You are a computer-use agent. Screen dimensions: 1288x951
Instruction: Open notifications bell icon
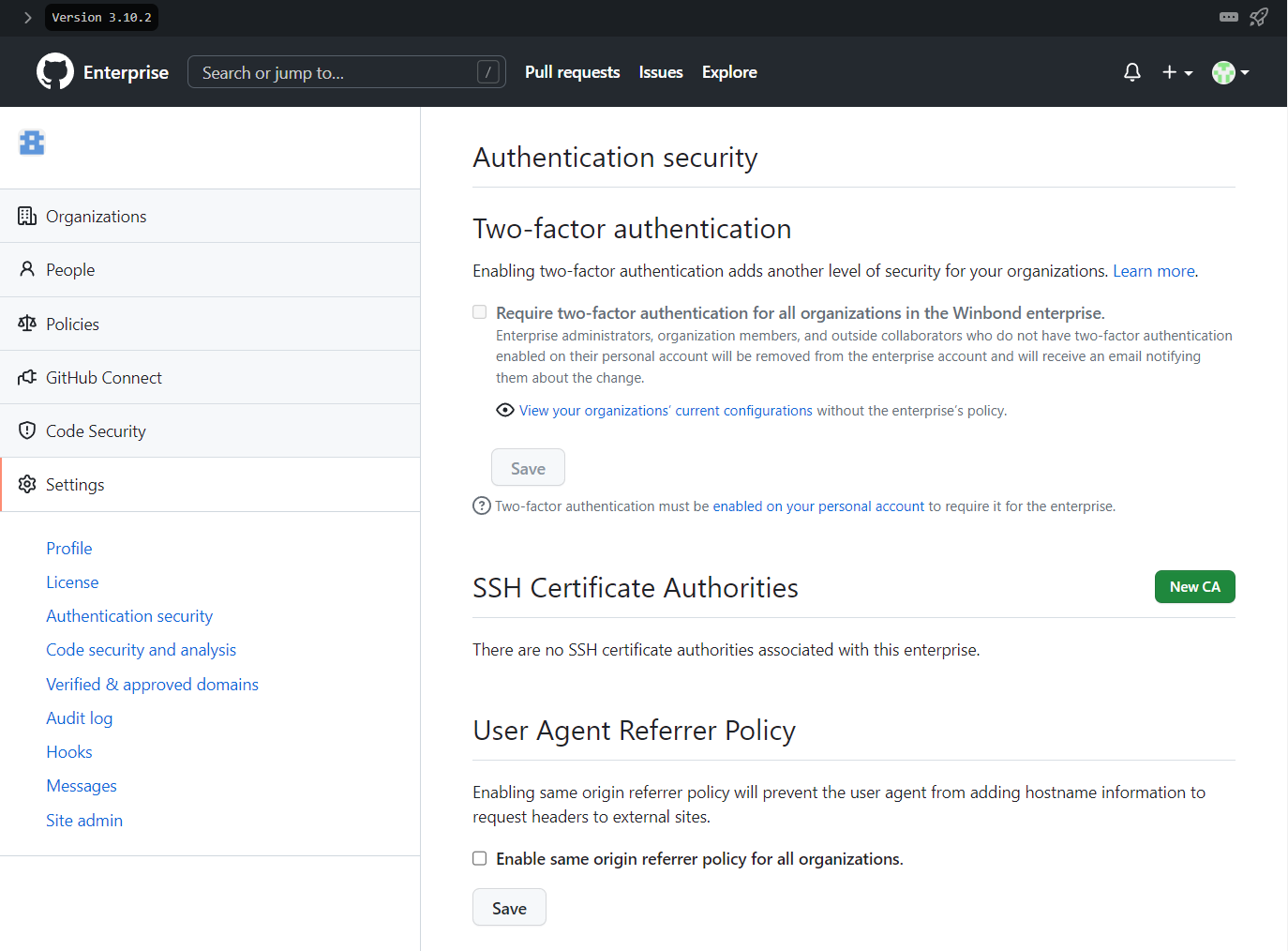[x=1132, y=72]
